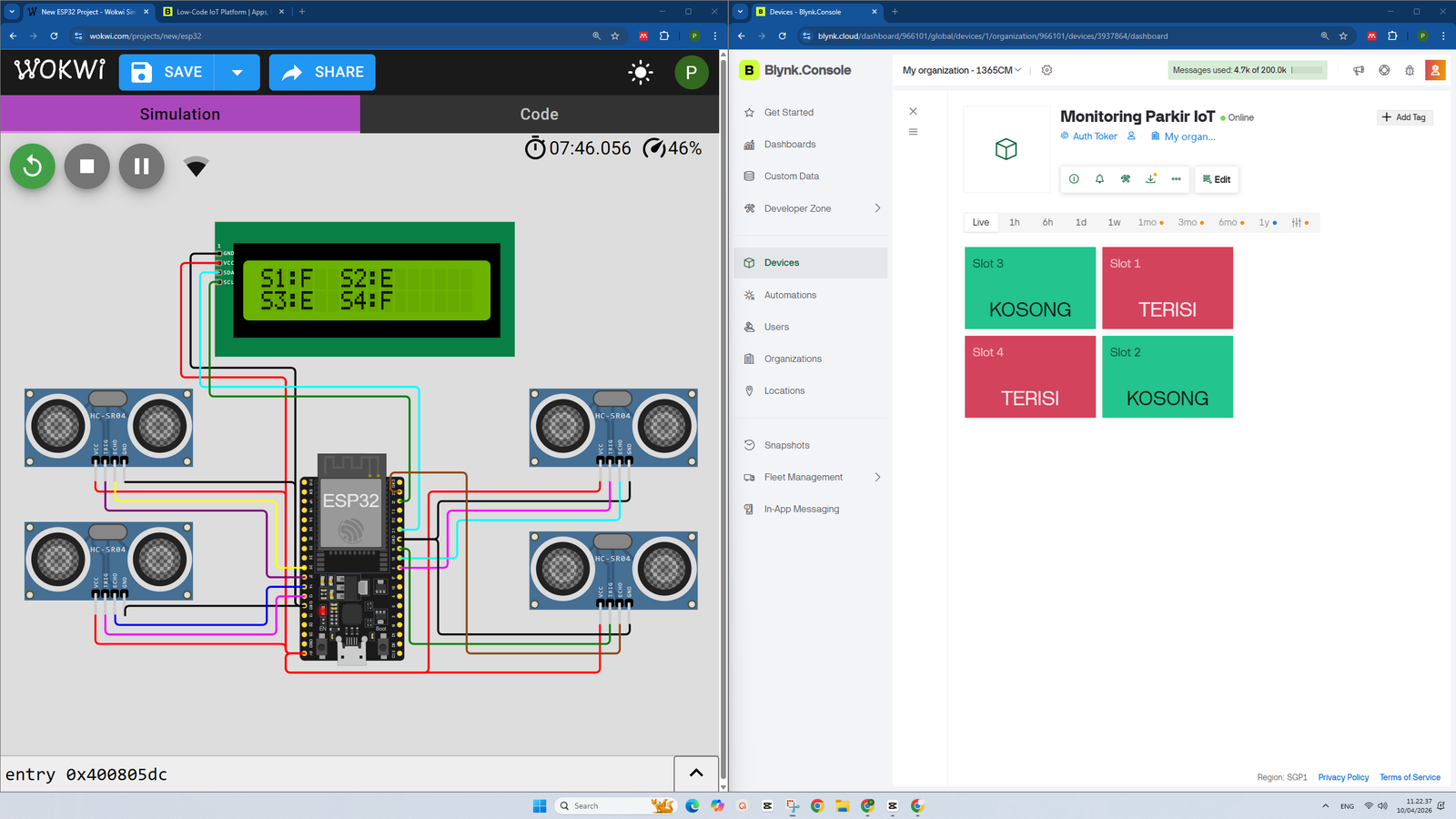Pause the Wokwi simulation
The height and width of the screenshot is (819, 1456).
(142, 167)
